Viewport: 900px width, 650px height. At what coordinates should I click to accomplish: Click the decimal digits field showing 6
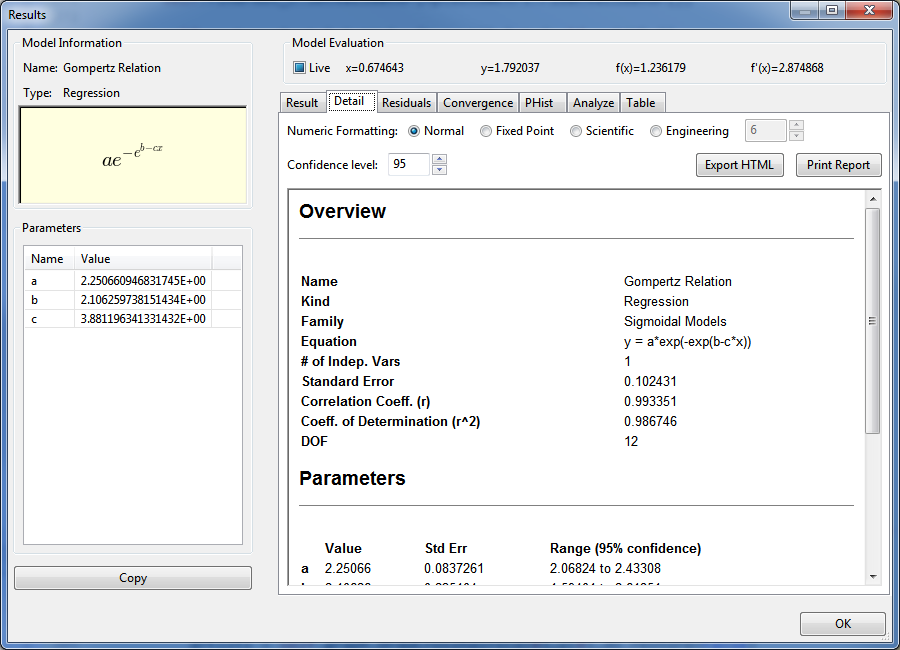765,130
